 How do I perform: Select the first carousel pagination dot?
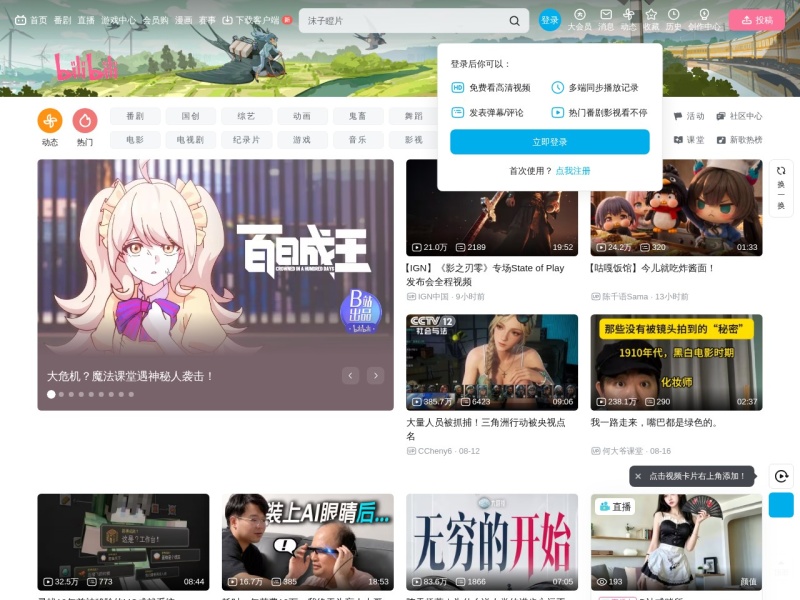tap(51, 394)
